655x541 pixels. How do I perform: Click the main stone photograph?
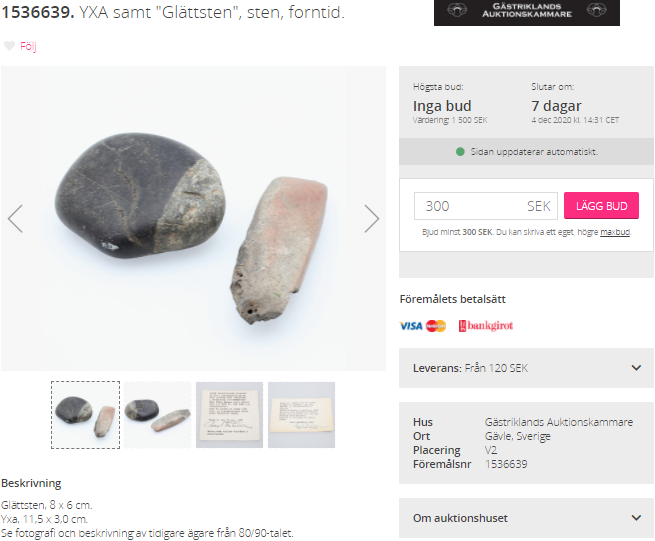coord(193,218)
